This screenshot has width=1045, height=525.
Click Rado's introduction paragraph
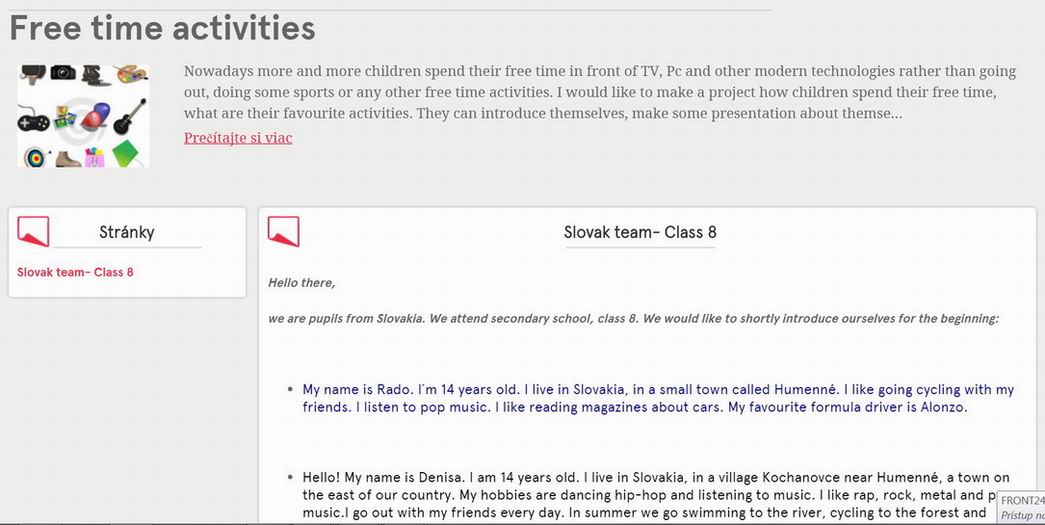[658, 398]
